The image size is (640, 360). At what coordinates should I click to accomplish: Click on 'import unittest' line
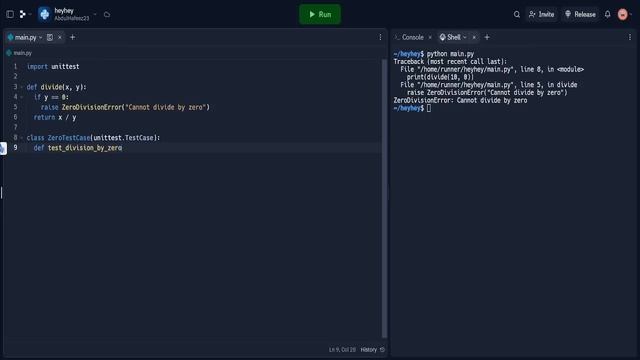coord(53,67)
